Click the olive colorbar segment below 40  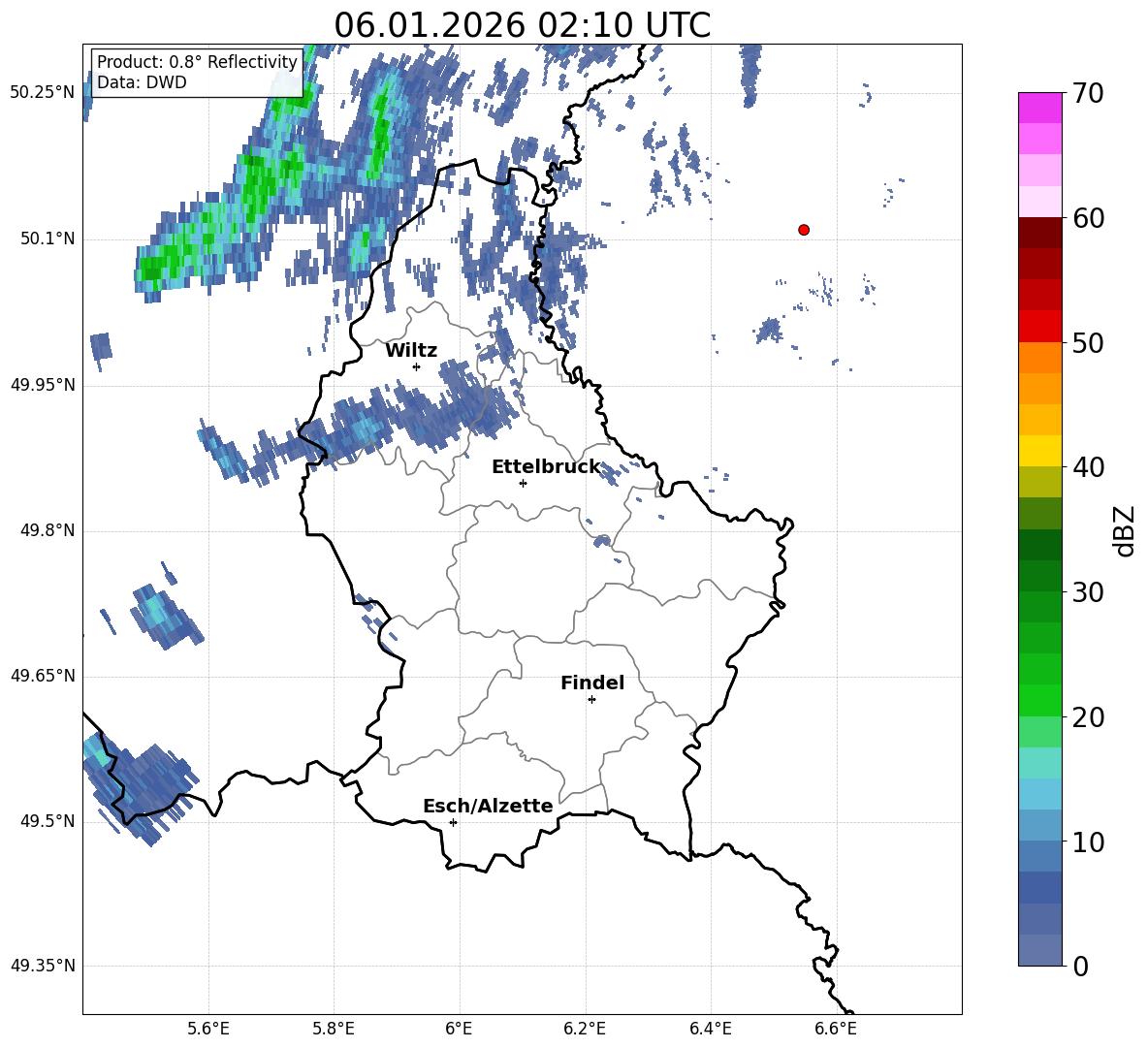click(x=1039, y=482)
